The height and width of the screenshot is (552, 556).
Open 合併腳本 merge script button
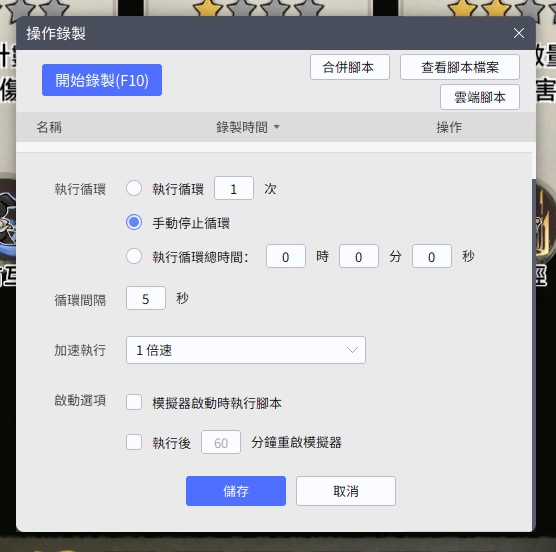[x=350, y=67]
